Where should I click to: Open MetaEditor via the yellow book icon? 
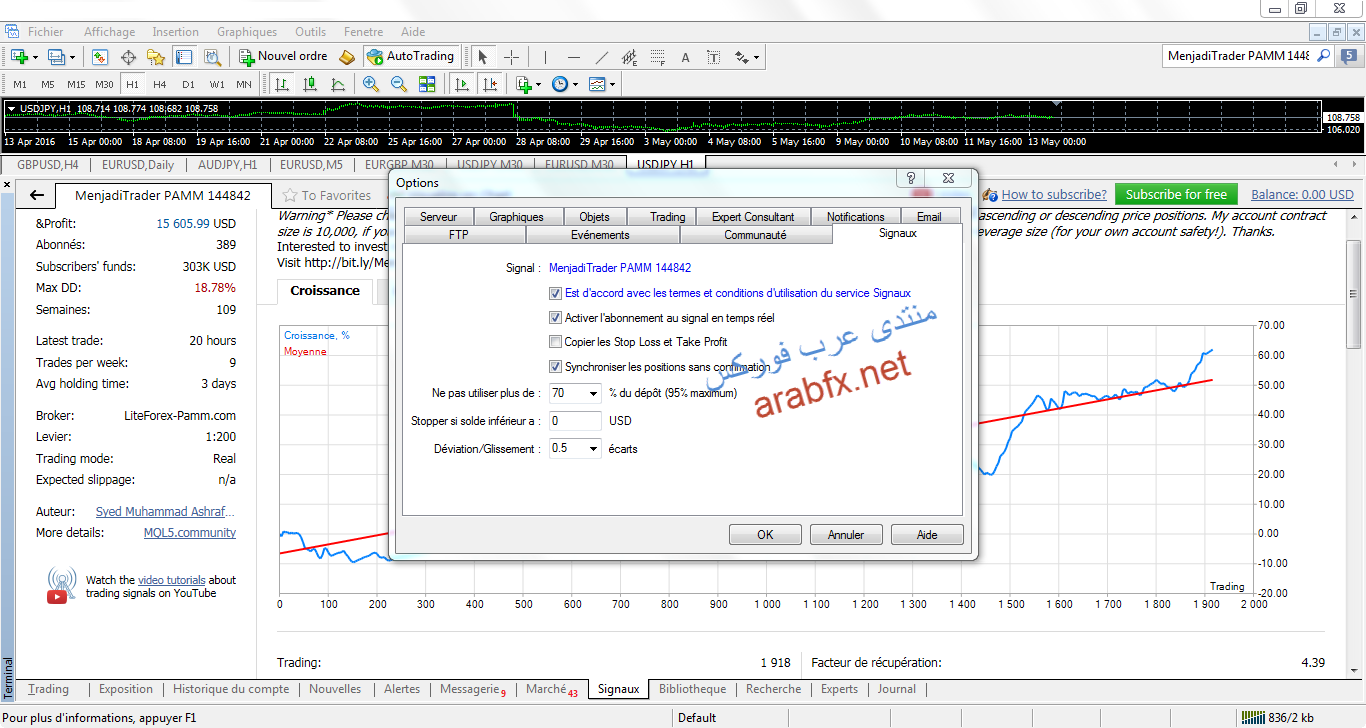click(x=348, y=57)
